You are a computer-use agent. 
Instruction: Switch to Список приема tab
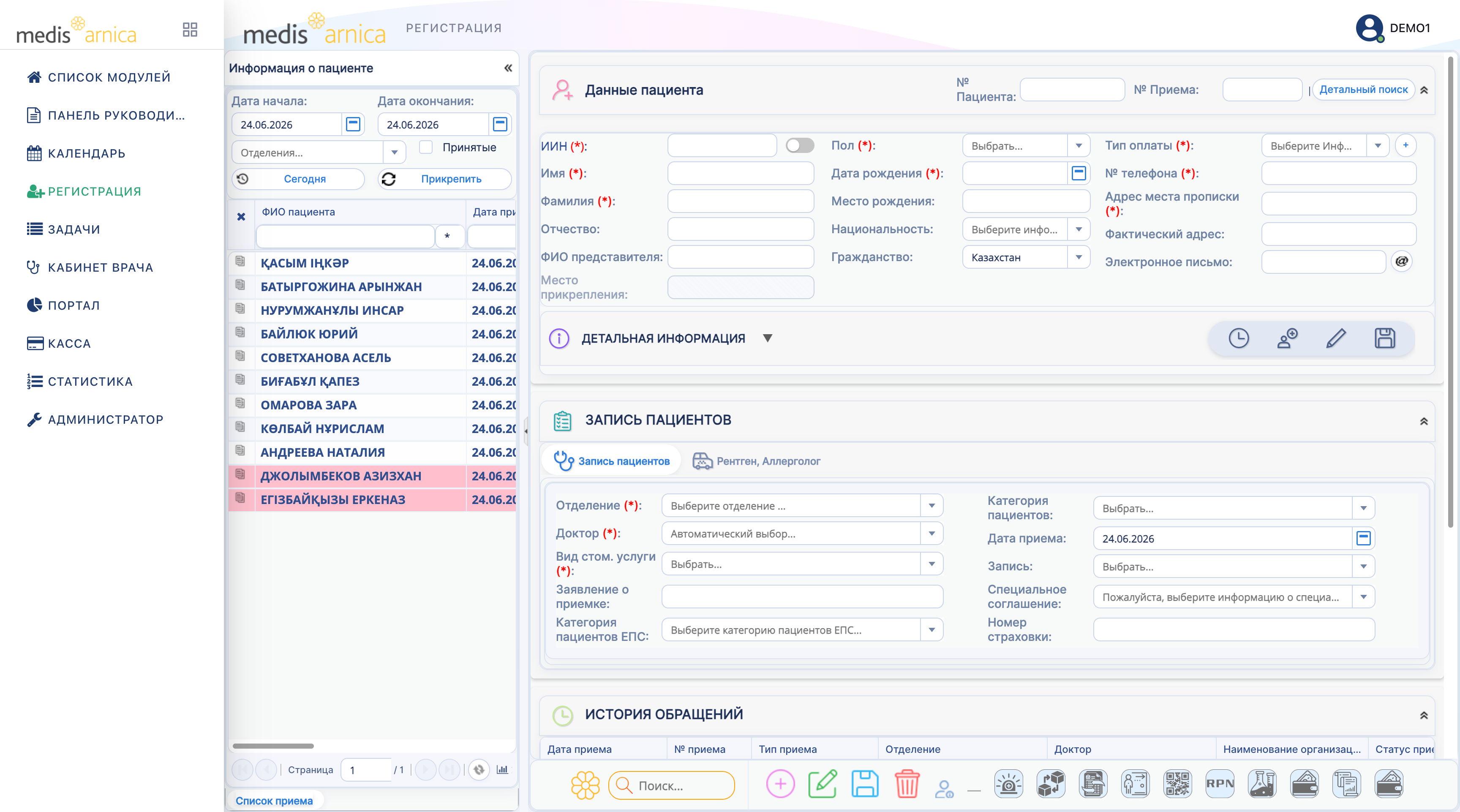[274, 801]
